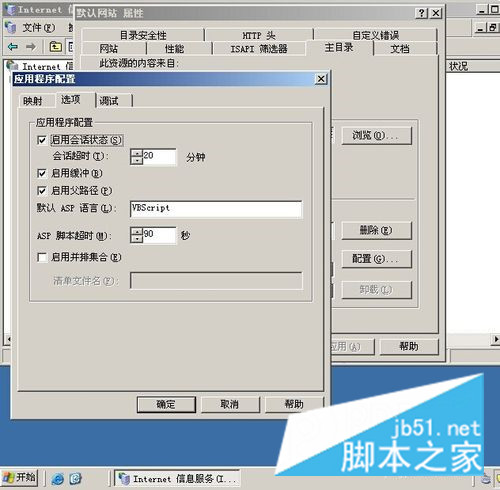Image resolution: width=500 pixels, height=490 pixels.
Task: Switch to the 映射 tab
Action: pos(33,101)
